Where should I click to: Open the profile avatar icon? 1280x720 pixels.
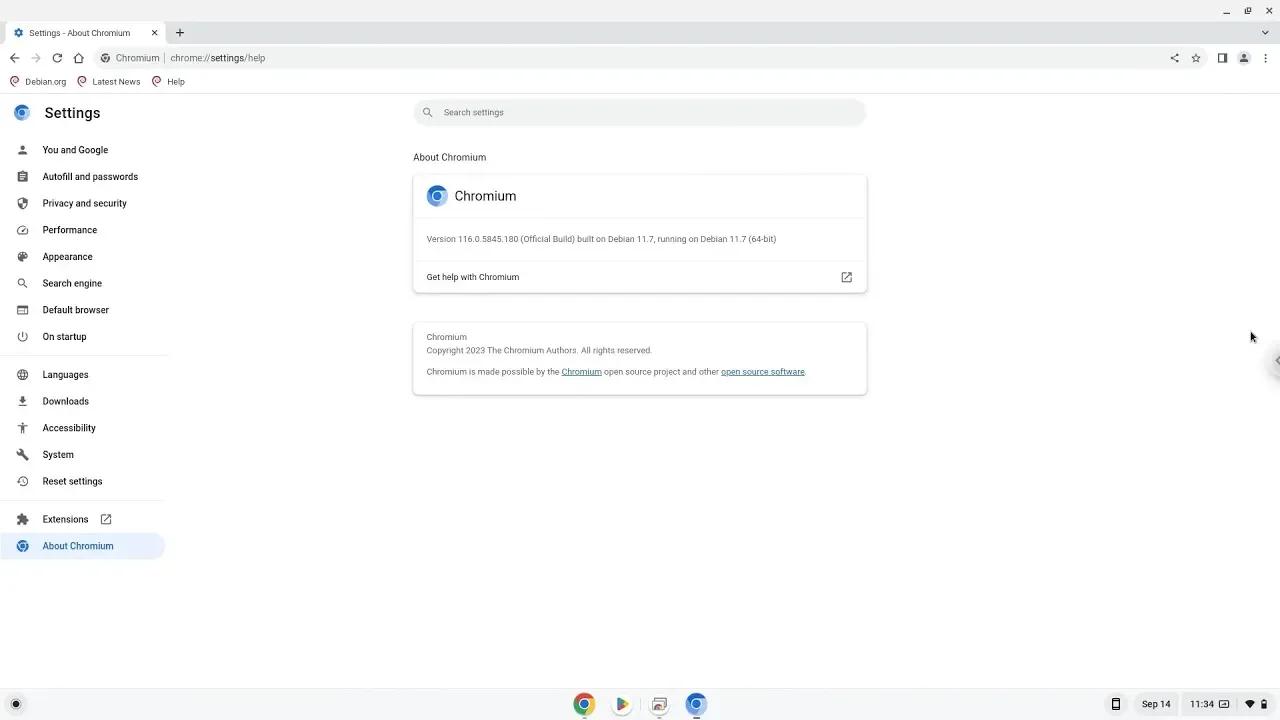1244,58
